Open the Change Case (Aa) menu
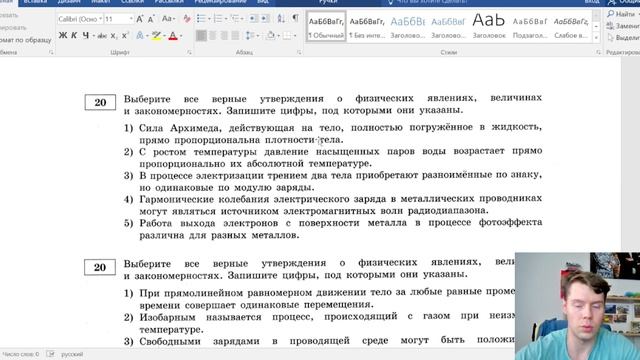Viewport: 640px width, 360px height. [168, 19]
